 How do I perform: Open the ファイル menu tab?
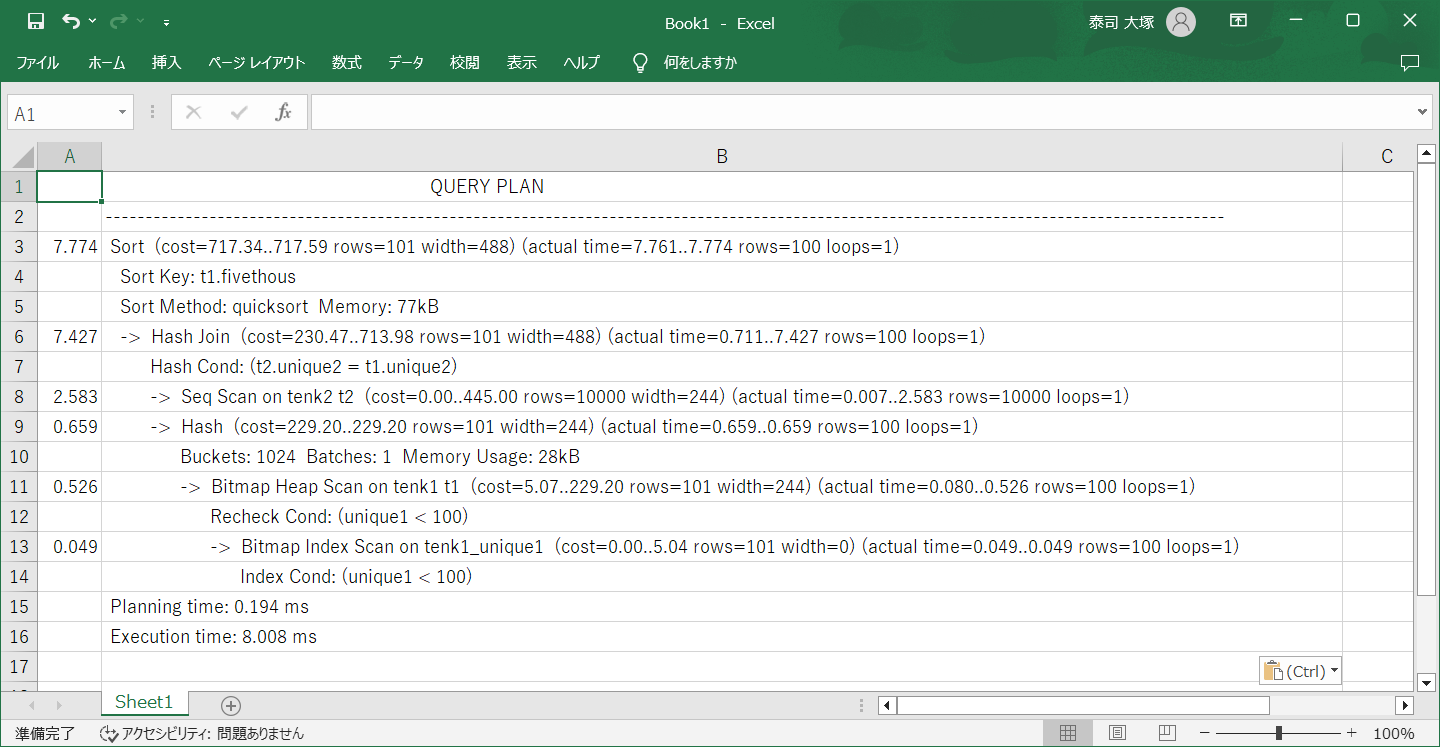pyautogui.click(x=37, y=63)
